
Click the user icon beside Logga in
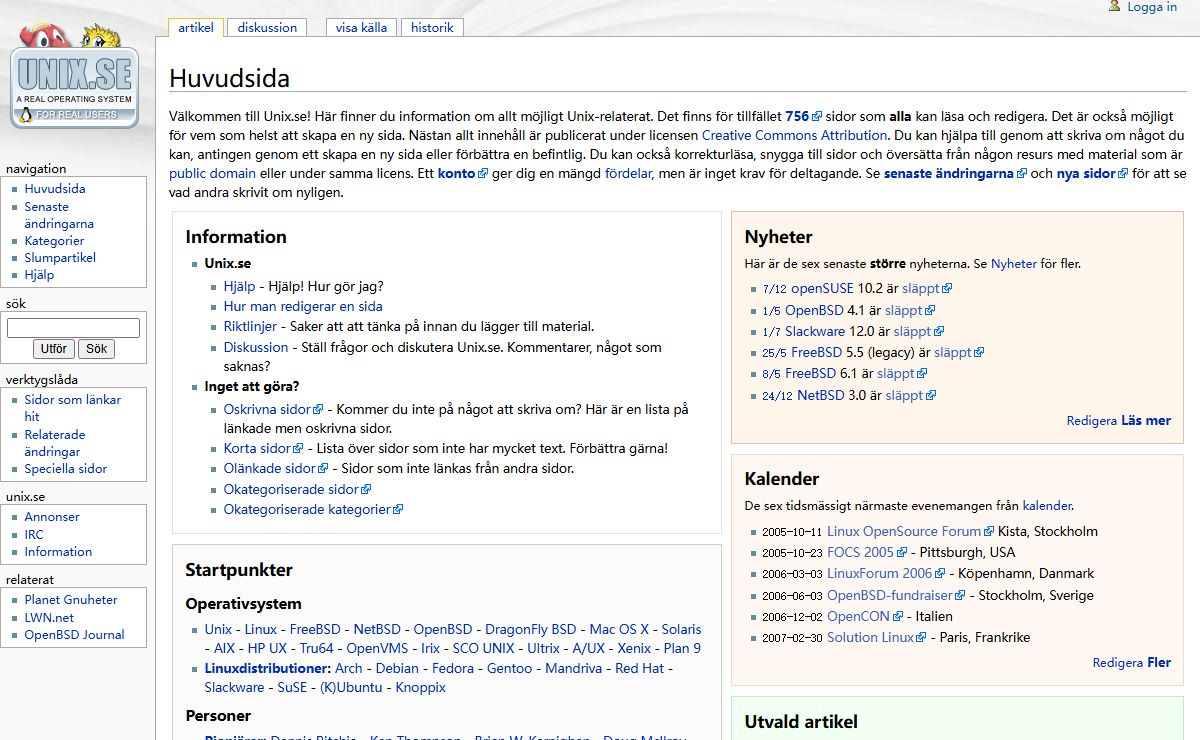(x=1115, y=6)
